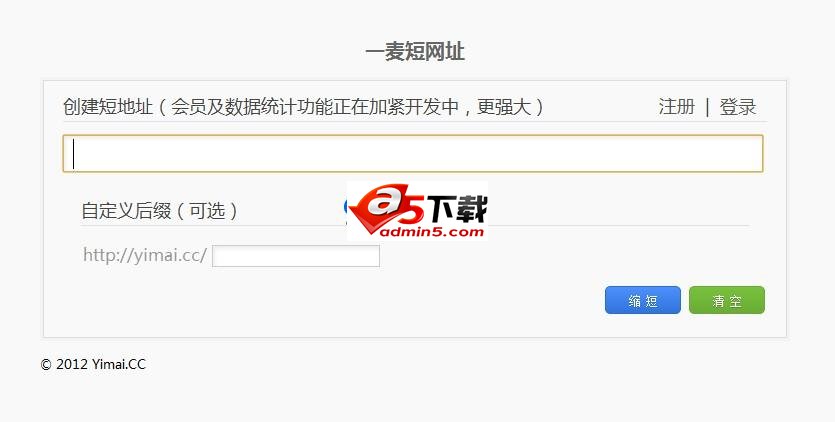The image size is (835, 422).
Task: Open the 注册 register link
Action: click(676, 107)
